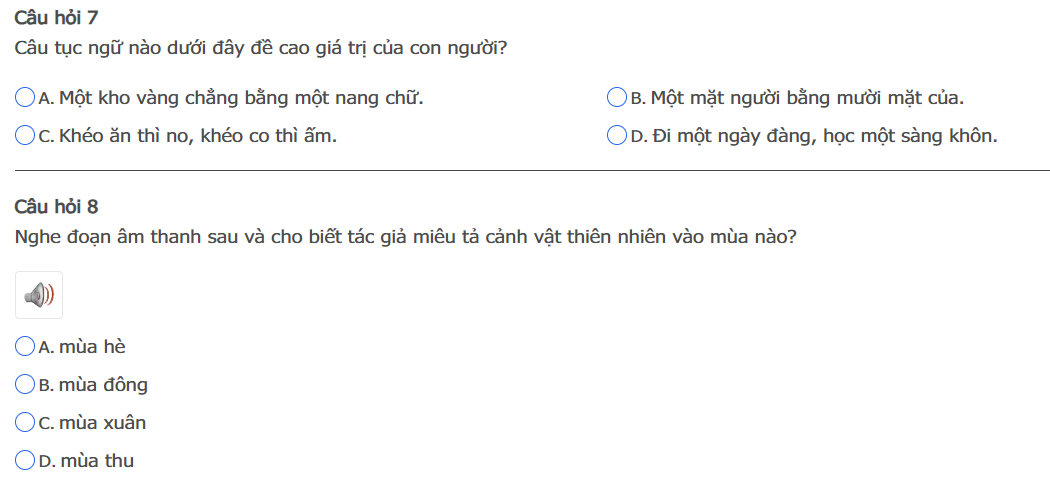Mark the "mùa thu" radio circle
This screenshot has height=486, width=1050.
26,461
